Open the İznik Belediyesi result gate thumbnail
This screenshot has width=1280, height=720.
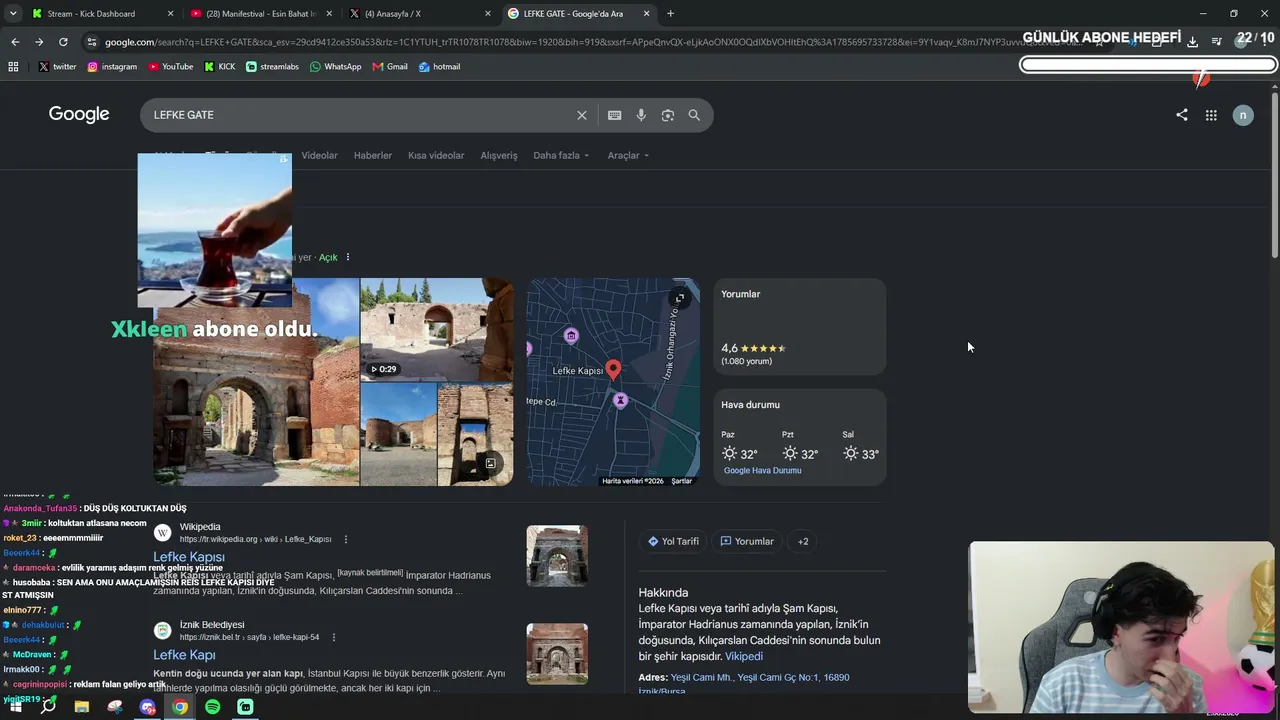[557, 654]
